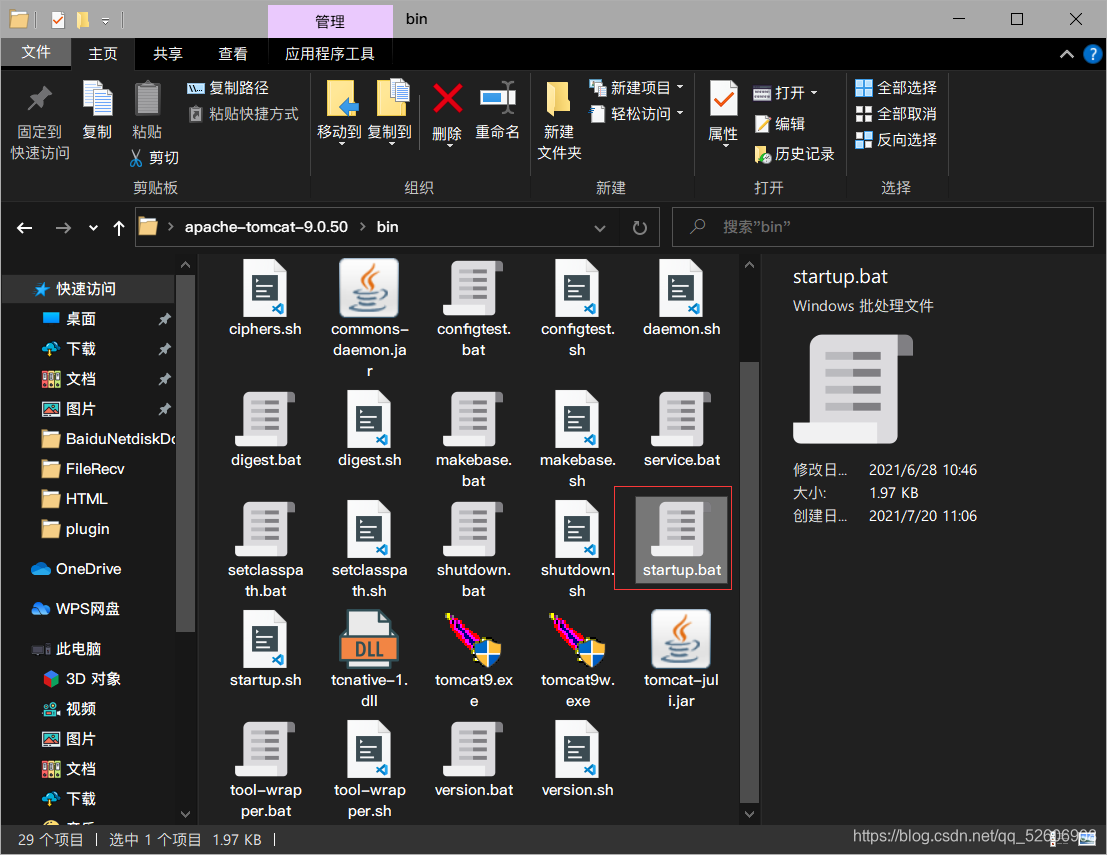Click in the search bin box
Screen dimensions: 1107x855
[882, 227]
